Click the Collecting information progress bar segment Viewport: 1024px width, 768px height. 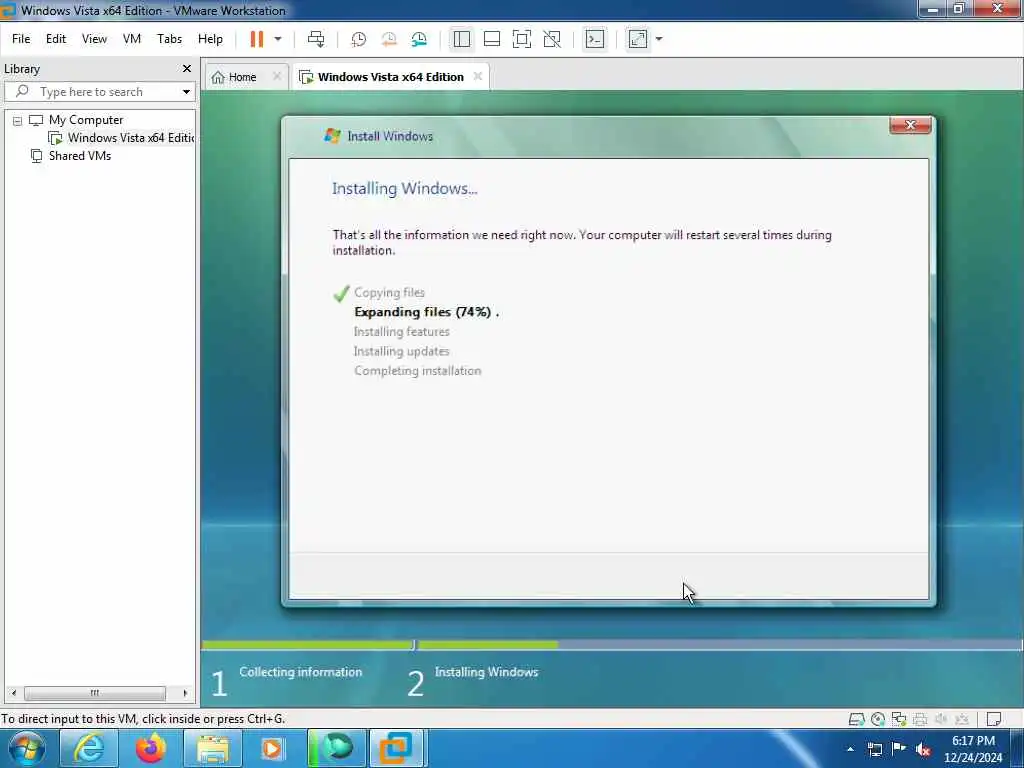[307, 645]
